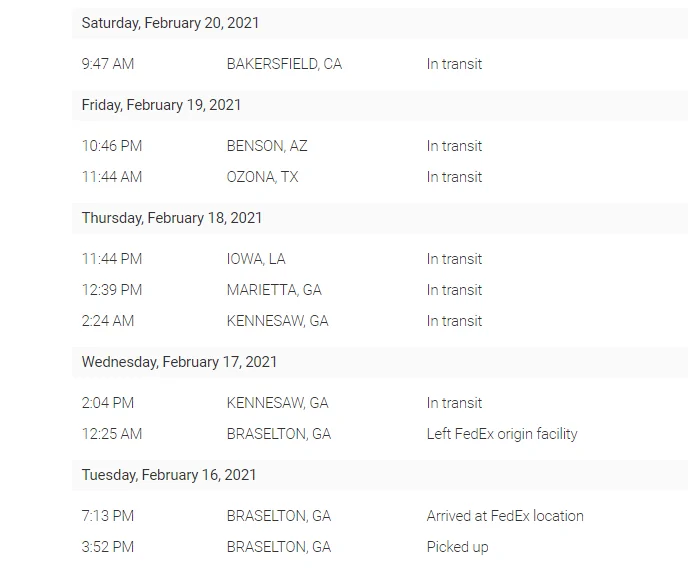Click the MARIETTA, GA location entry
The height and width of the screenshot is (568, 688).
point(274,290)
